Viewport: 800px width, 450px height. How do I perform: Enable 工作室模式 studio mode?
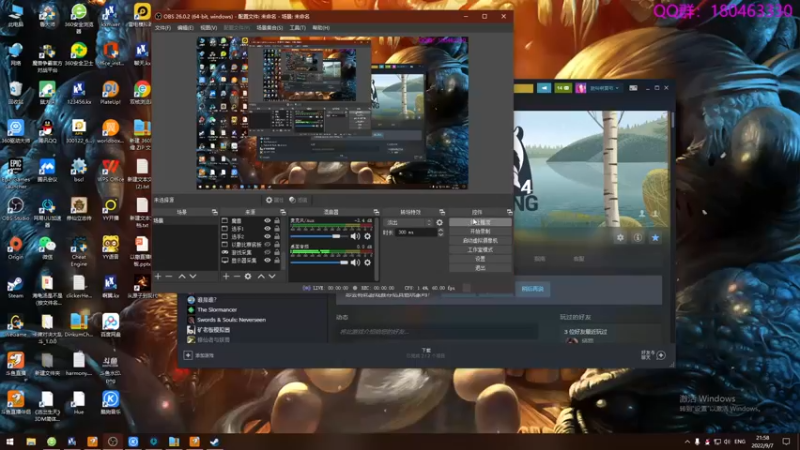pos(480,249)
